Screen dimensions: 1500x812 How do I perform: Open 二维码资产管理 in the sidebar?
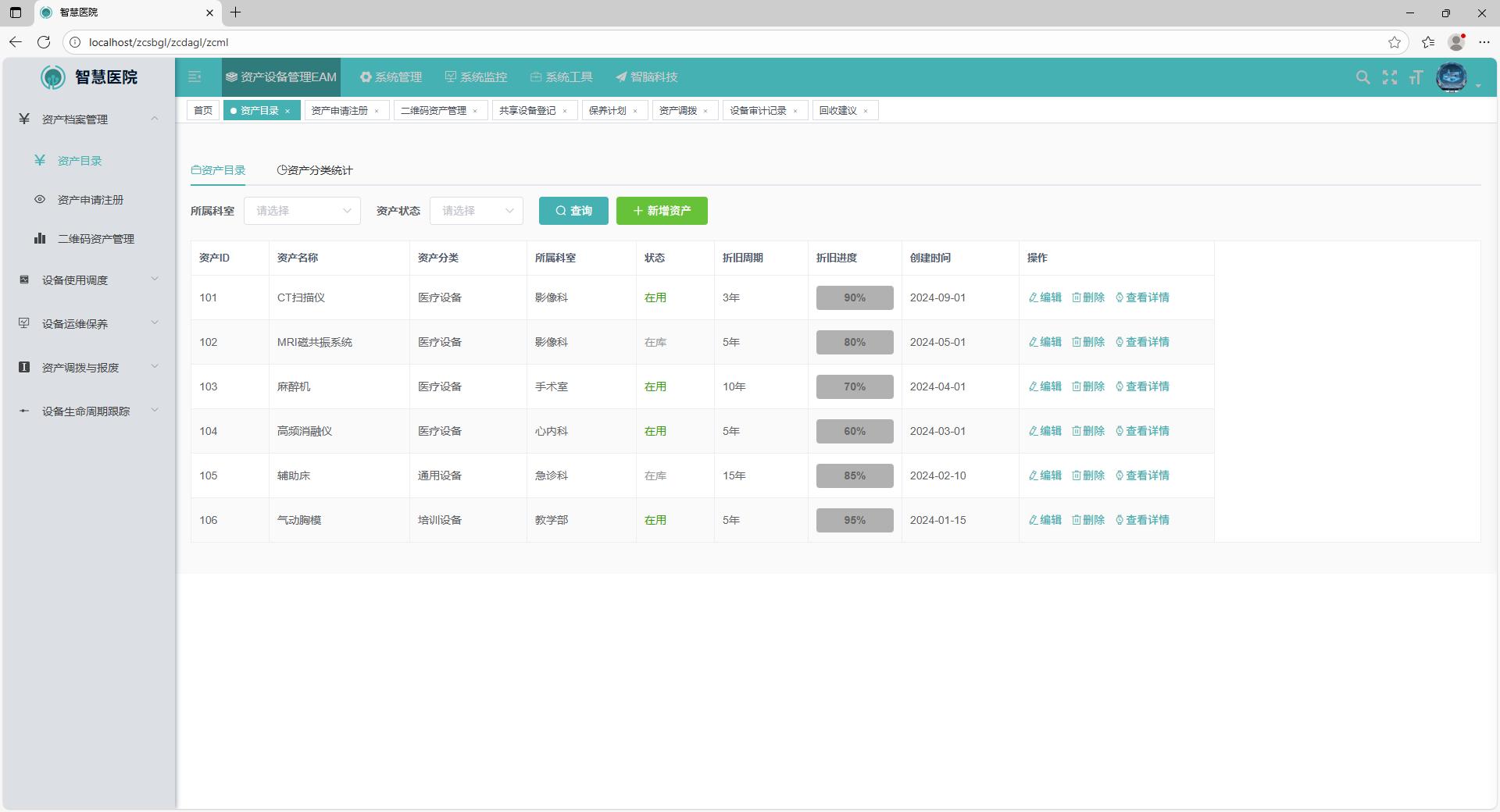[x=95, y=239]
